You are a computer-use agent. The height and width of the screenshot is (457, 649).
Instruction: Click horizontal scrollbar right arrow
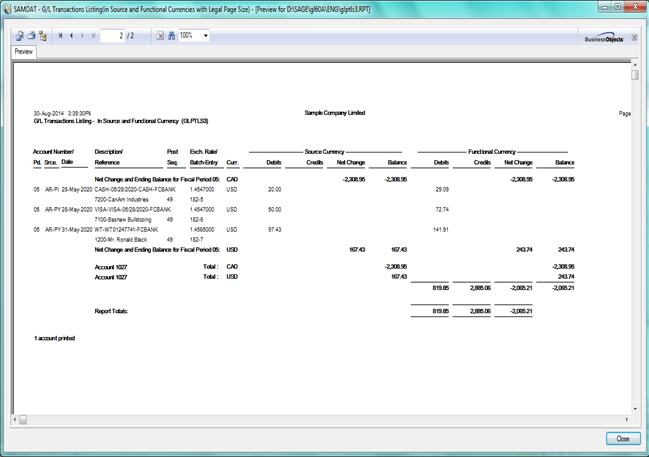pos(627,420)
